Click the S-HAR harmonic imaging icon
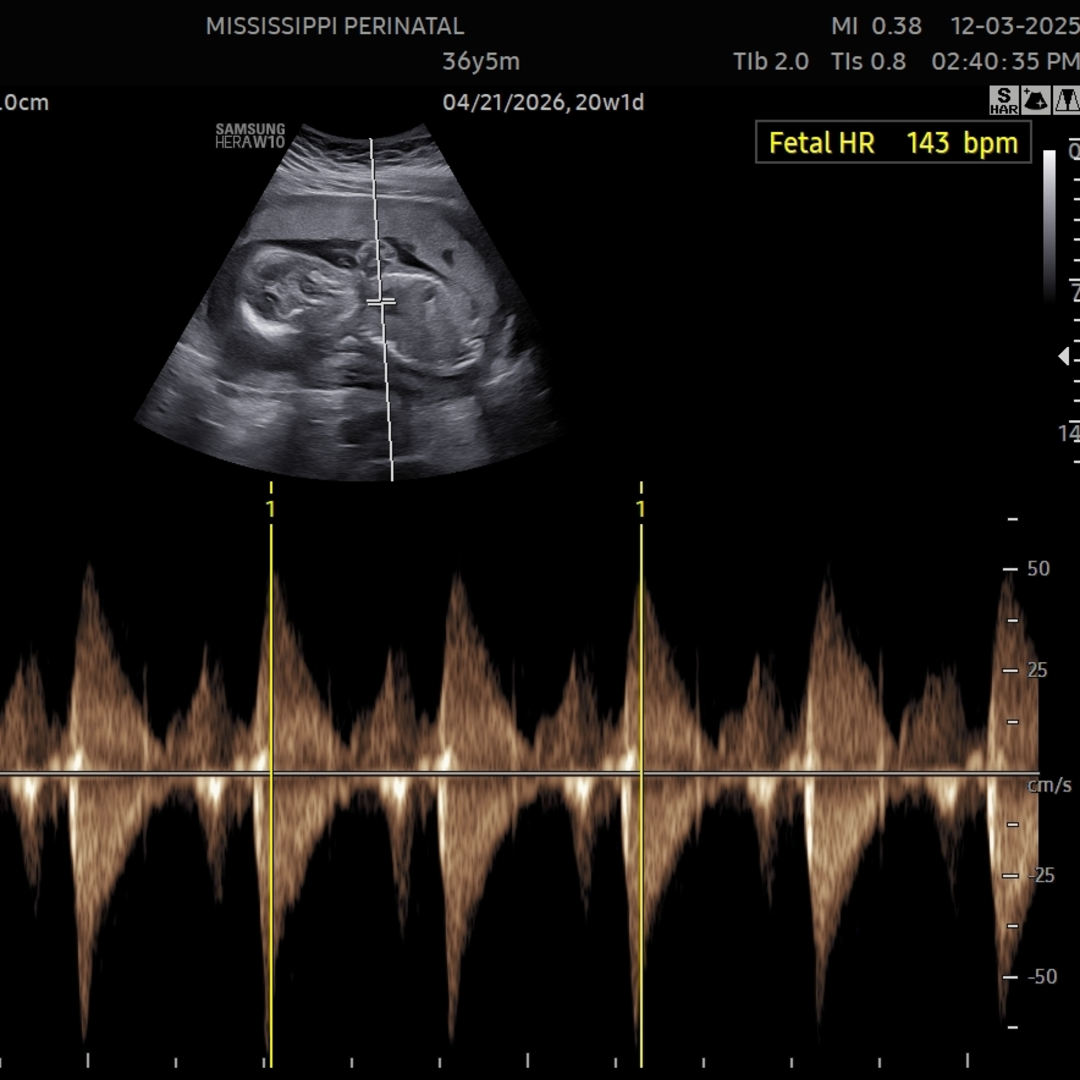This screenshot has width=1080, height=1080. pos(1004,100)
